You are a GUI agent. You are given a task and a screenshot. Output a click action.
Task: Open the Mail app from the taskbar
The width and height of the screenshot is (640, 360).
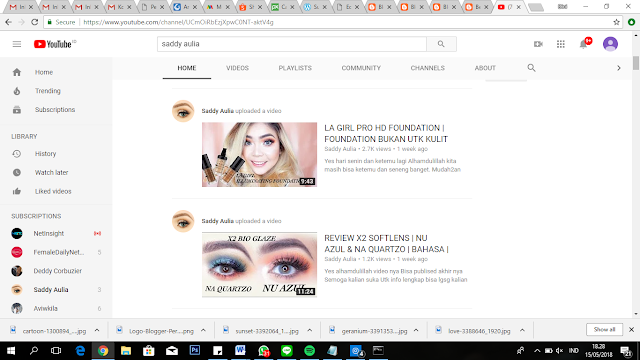(172, 351)
